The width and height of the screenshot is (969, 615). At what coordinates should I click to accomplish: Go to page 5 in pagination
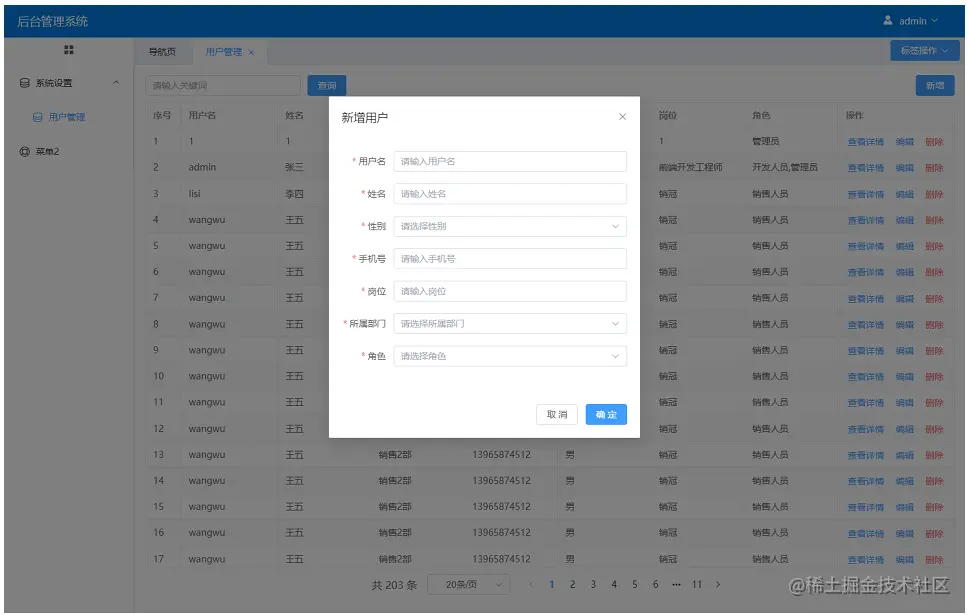[x=635, y=584]
